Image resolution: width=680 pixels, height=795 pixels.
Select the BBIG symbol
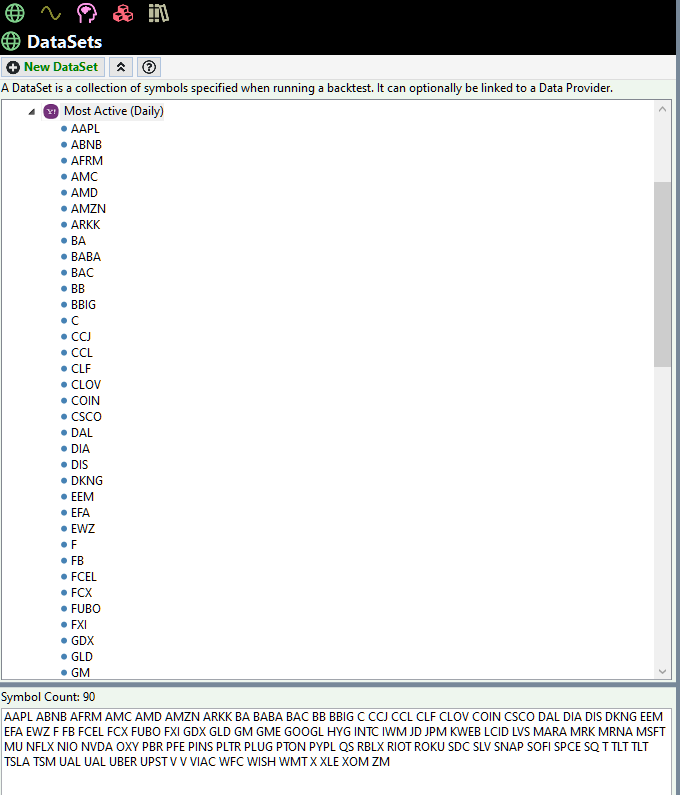coord(83,305)
